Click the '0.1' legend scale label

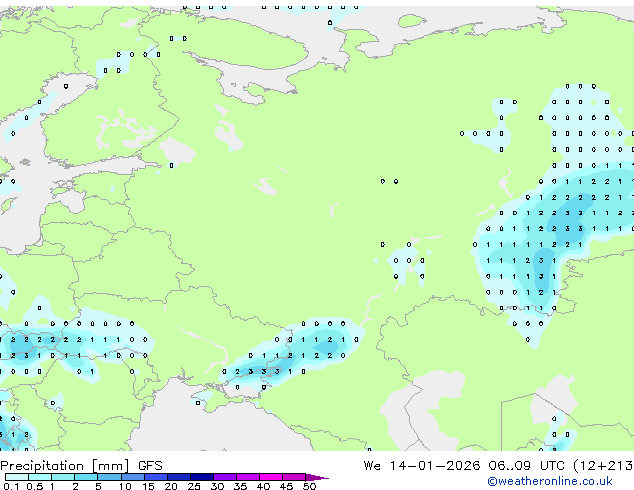coord(11,486)
